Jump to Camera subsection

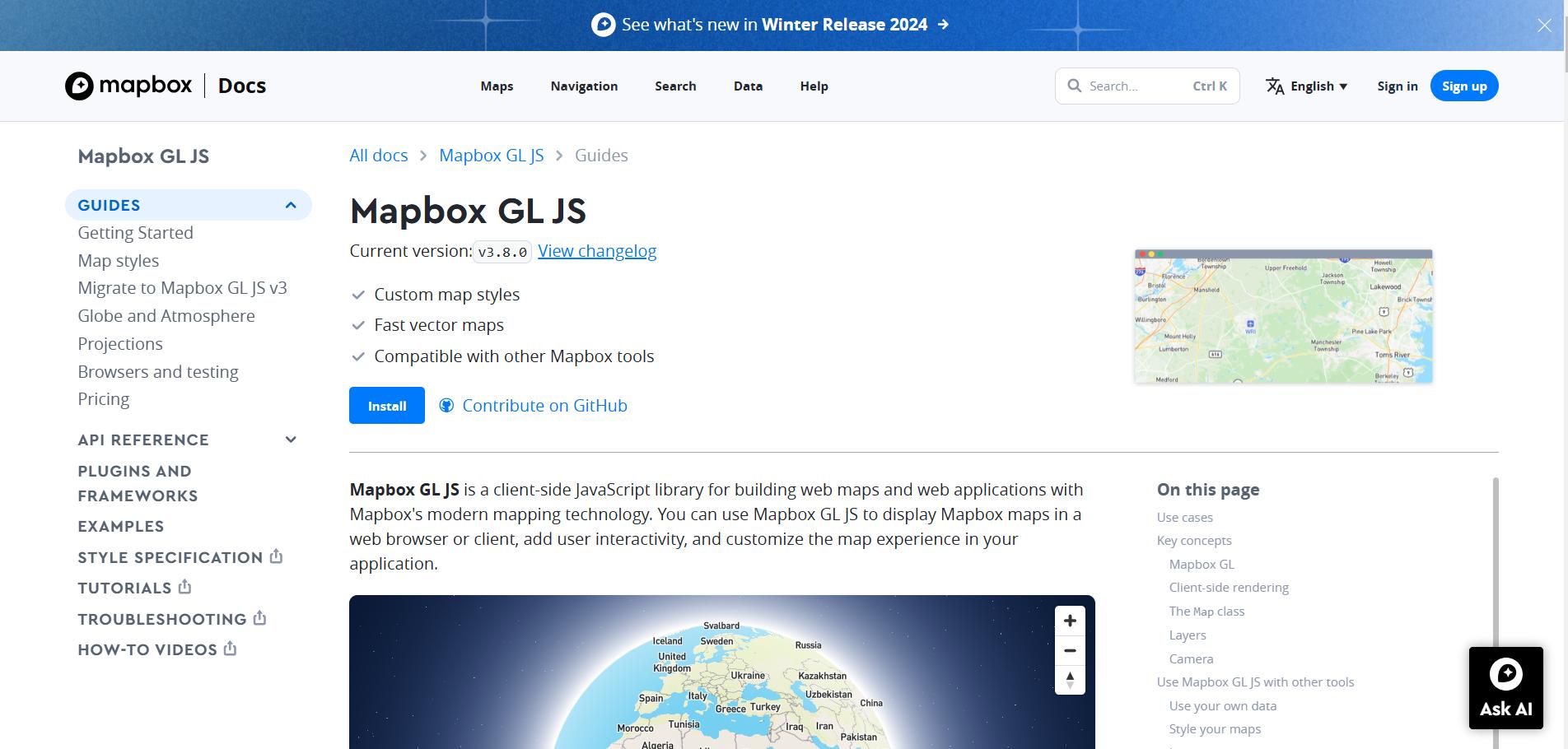click(1191, 658)
